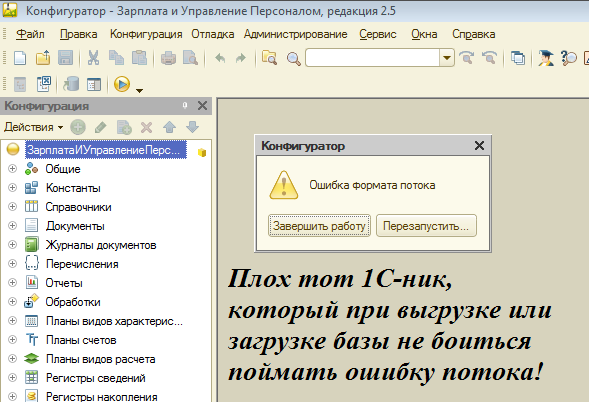589x402 pixels.
Task: Click the Open file folder icon
Action: [x=43, y=58]
